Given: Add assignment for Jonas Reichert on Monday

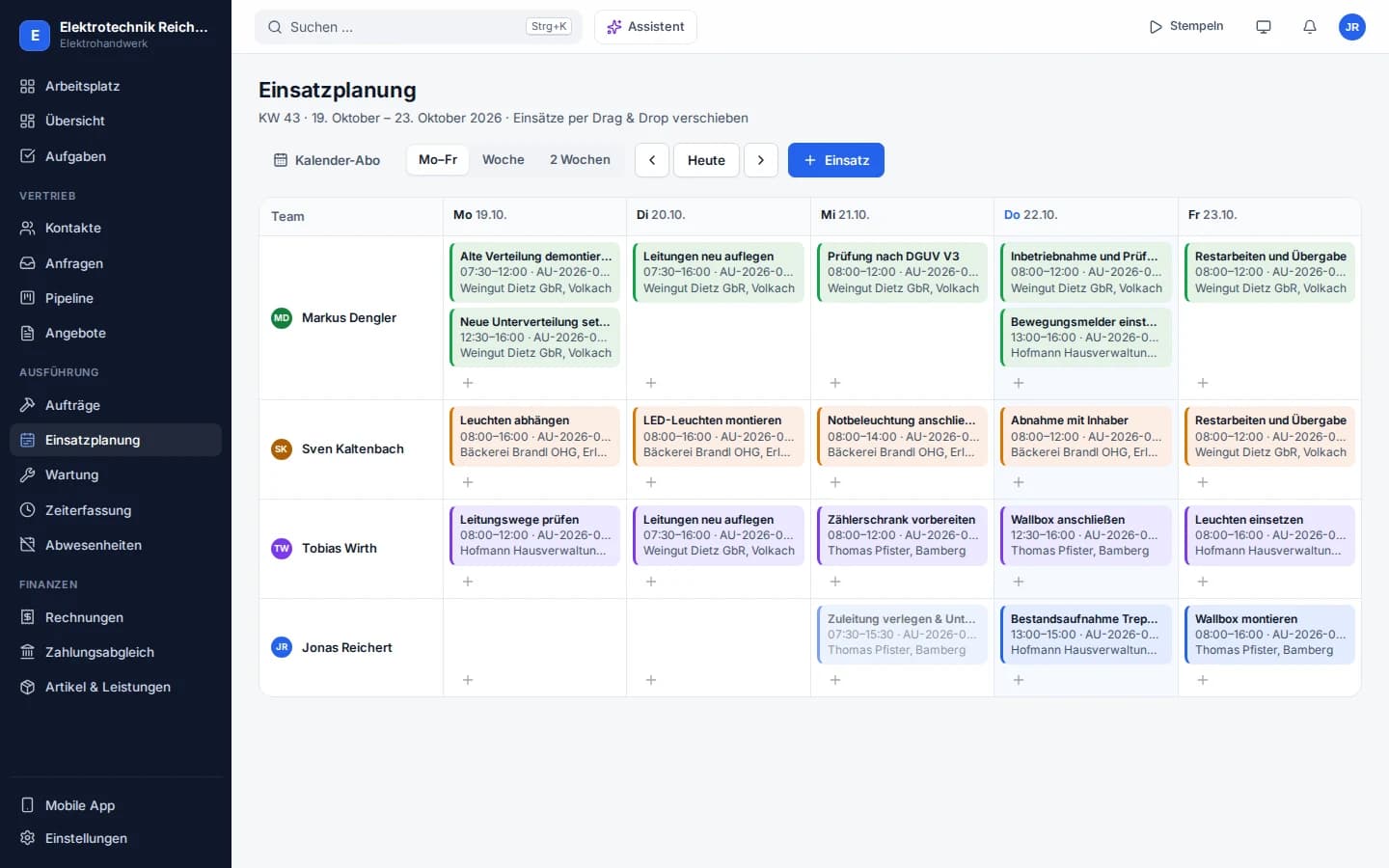Looking at the screenshot, I should click(x=468, y=680).
